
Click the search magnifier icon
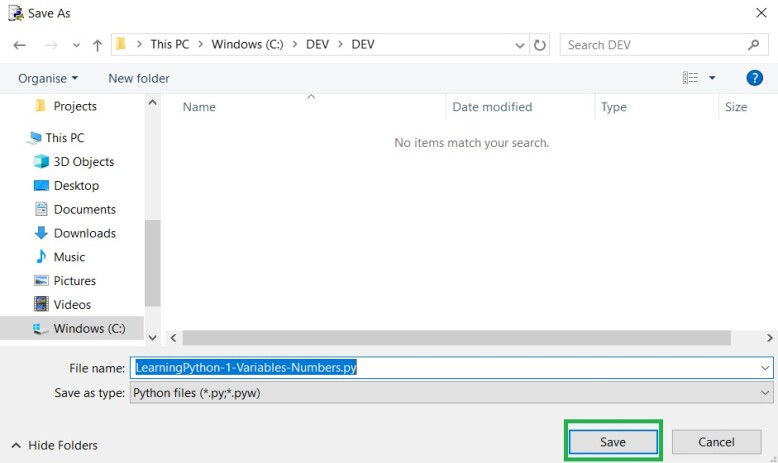[754, 45]
